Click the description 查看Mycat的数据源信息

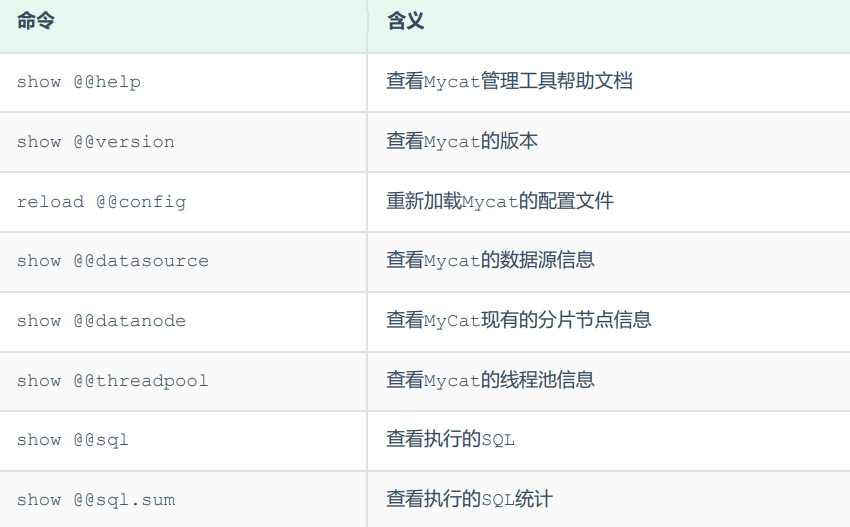[490, 261]
